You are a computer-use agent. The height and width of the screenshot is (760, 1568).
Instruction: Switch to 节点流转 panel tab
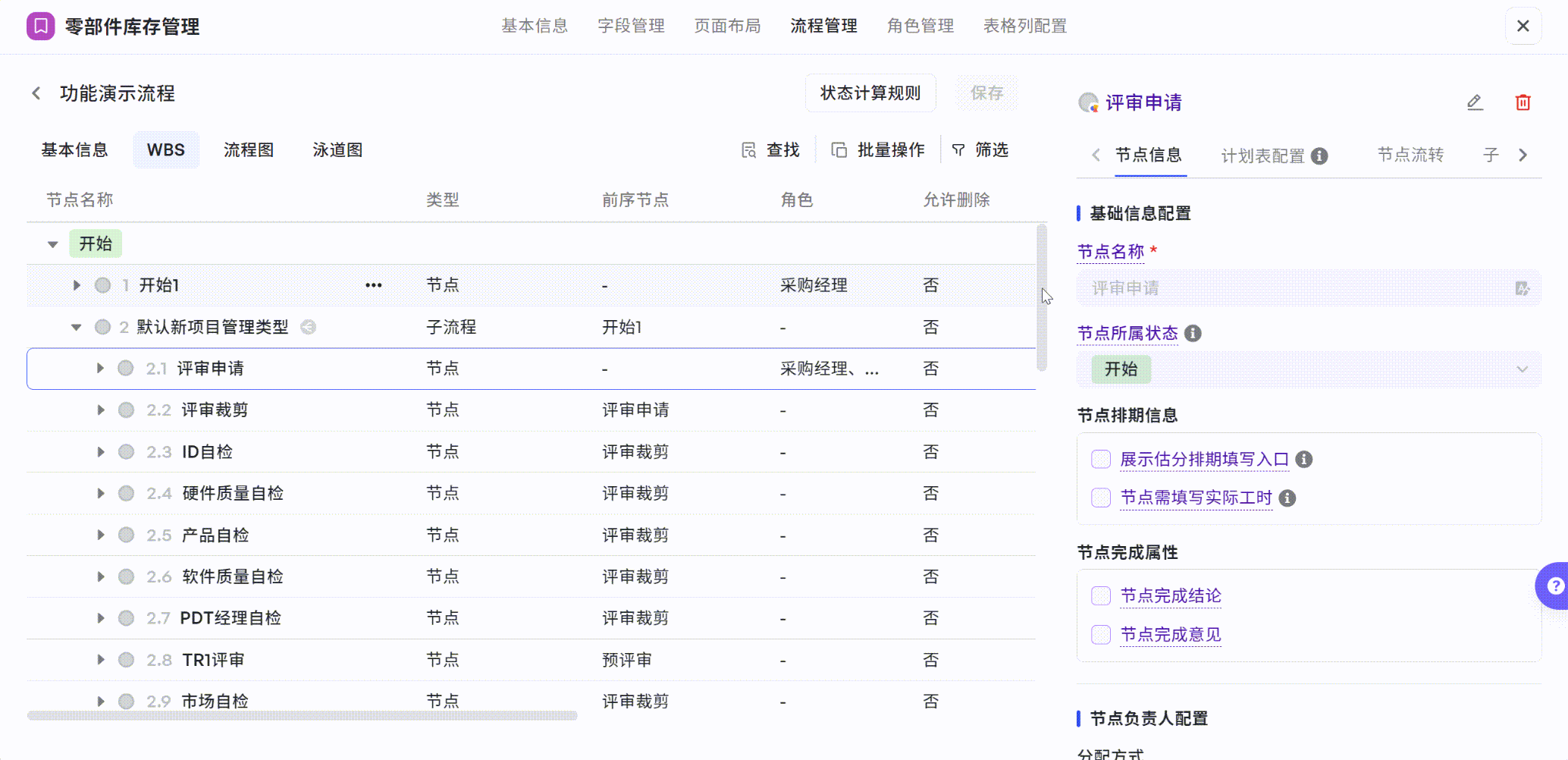(x=1410, y=155)
